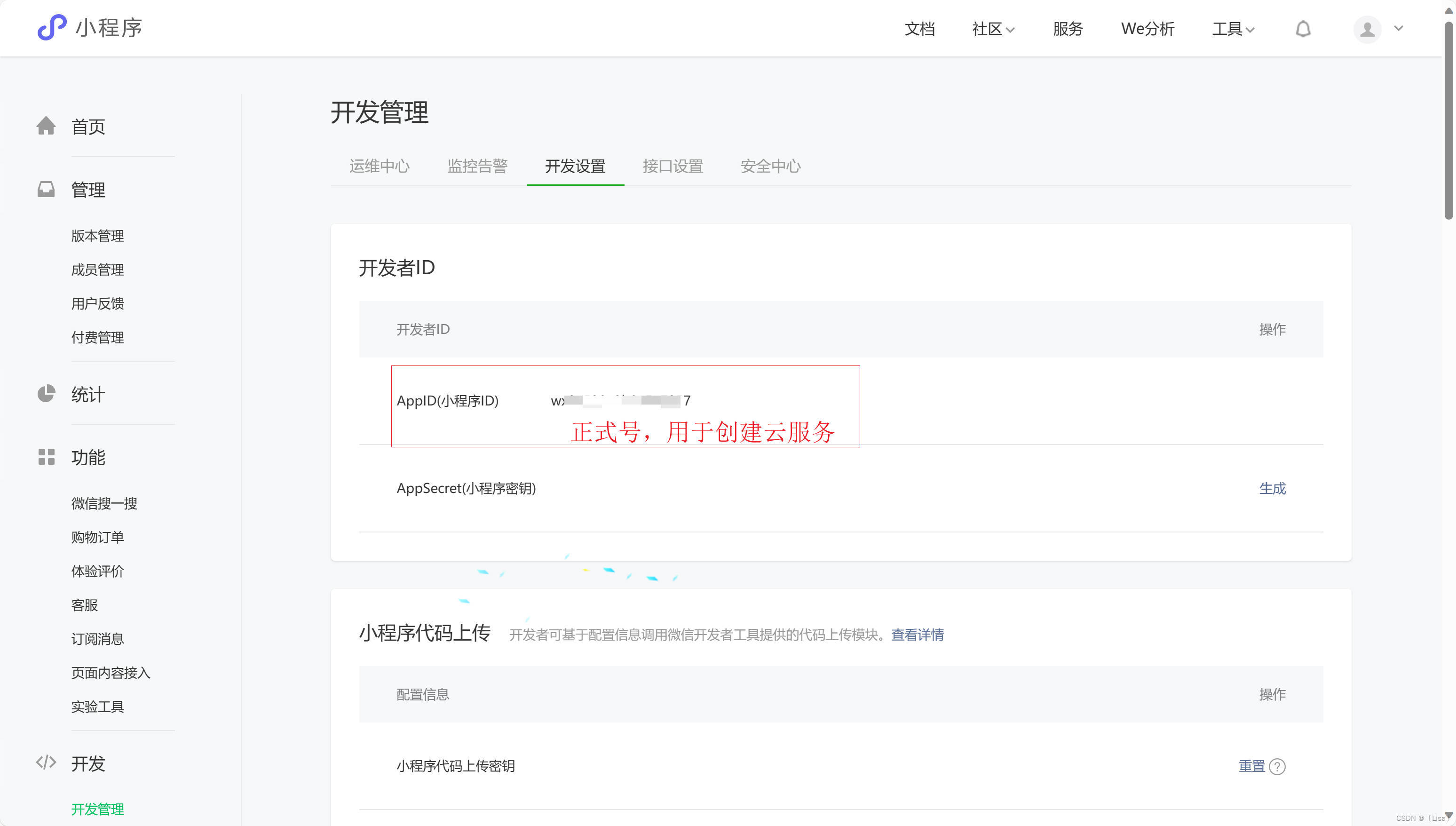The height and width of the screenshot is (826, 1456).
Task: Open 客服 in sidebar
Action: (x=85, y=605)
